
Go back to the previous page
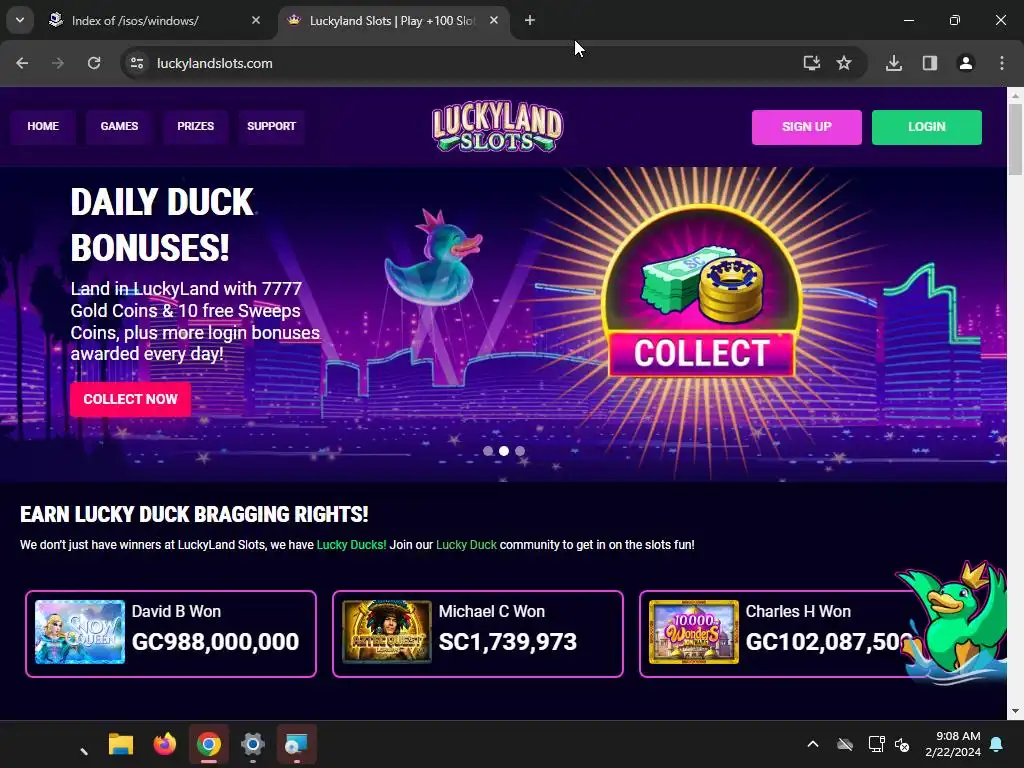(22, 63)
